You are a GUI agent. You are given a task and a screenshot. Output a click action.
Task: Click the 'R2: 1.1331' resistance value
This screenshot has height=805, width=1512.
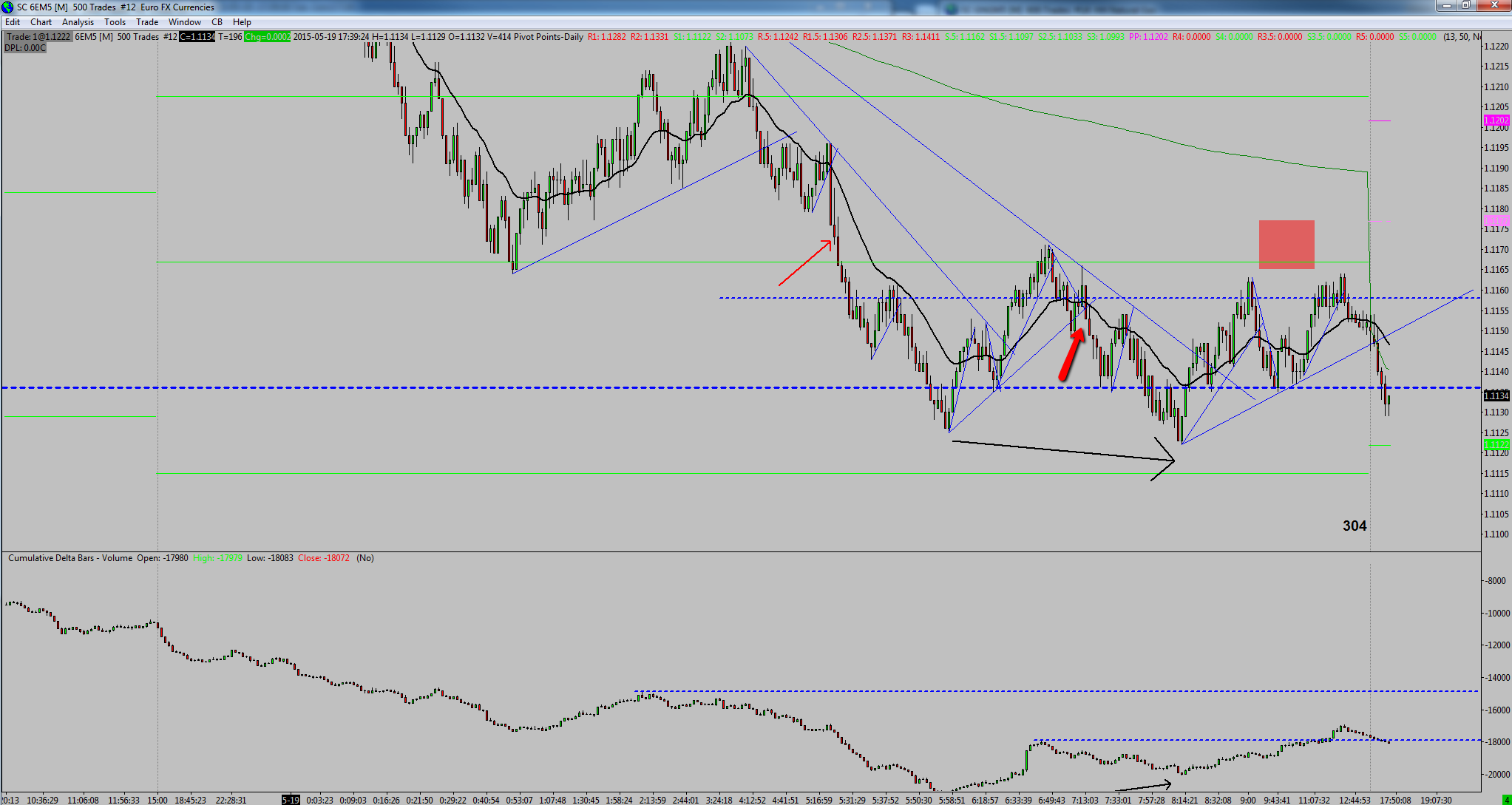coord(650,37)
